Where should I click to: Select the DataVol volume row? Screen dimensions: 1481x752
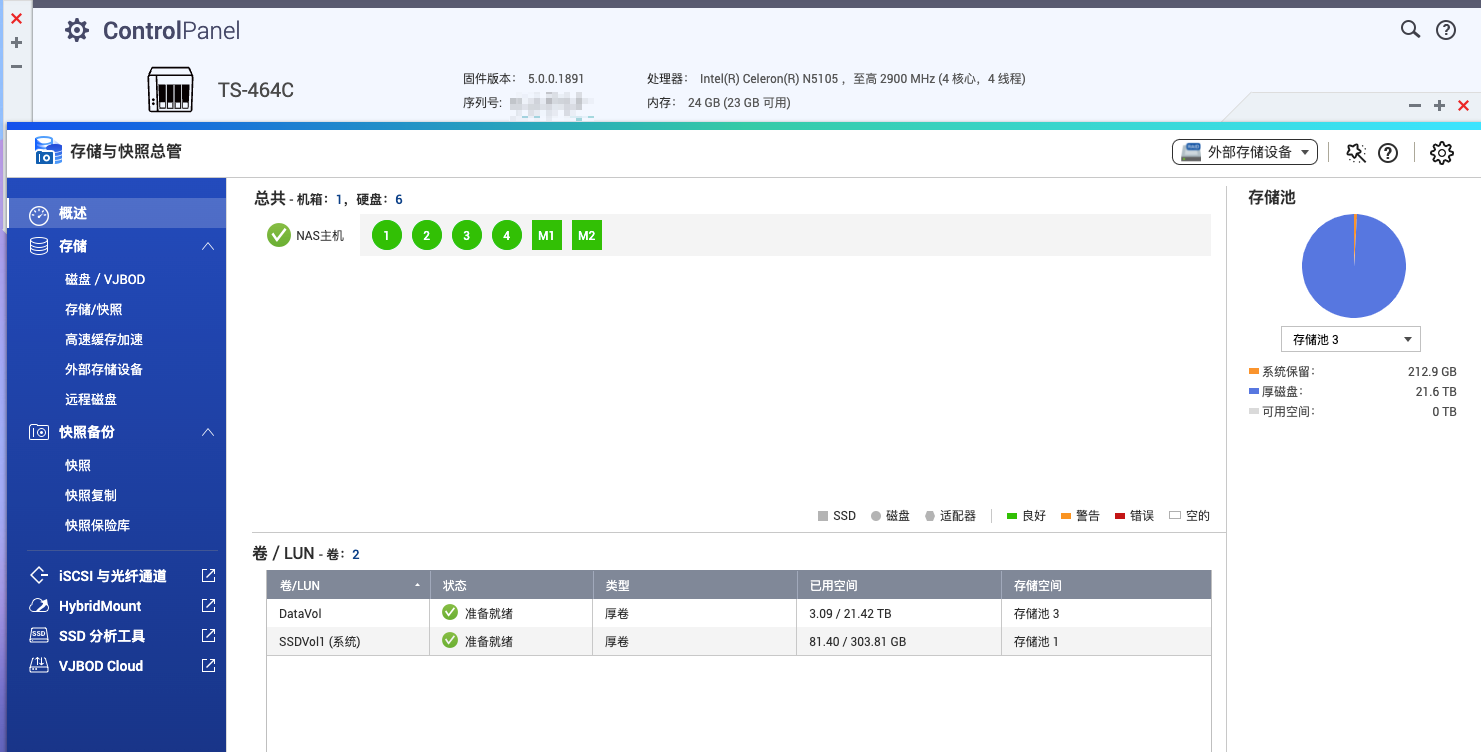[x=739, y=613]
